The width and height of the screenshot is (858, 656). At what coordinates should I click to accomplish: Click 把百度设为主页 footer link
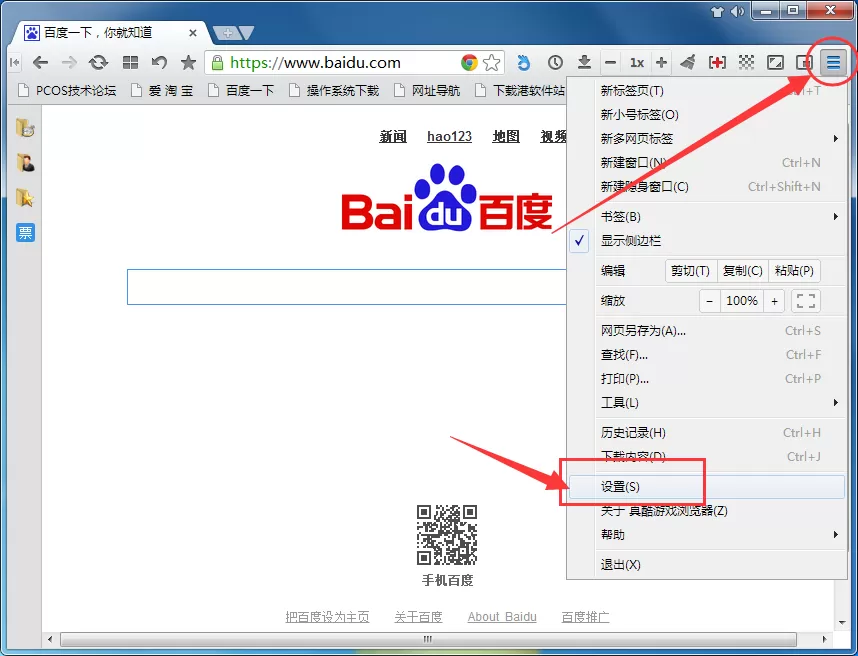coord(327,617)
